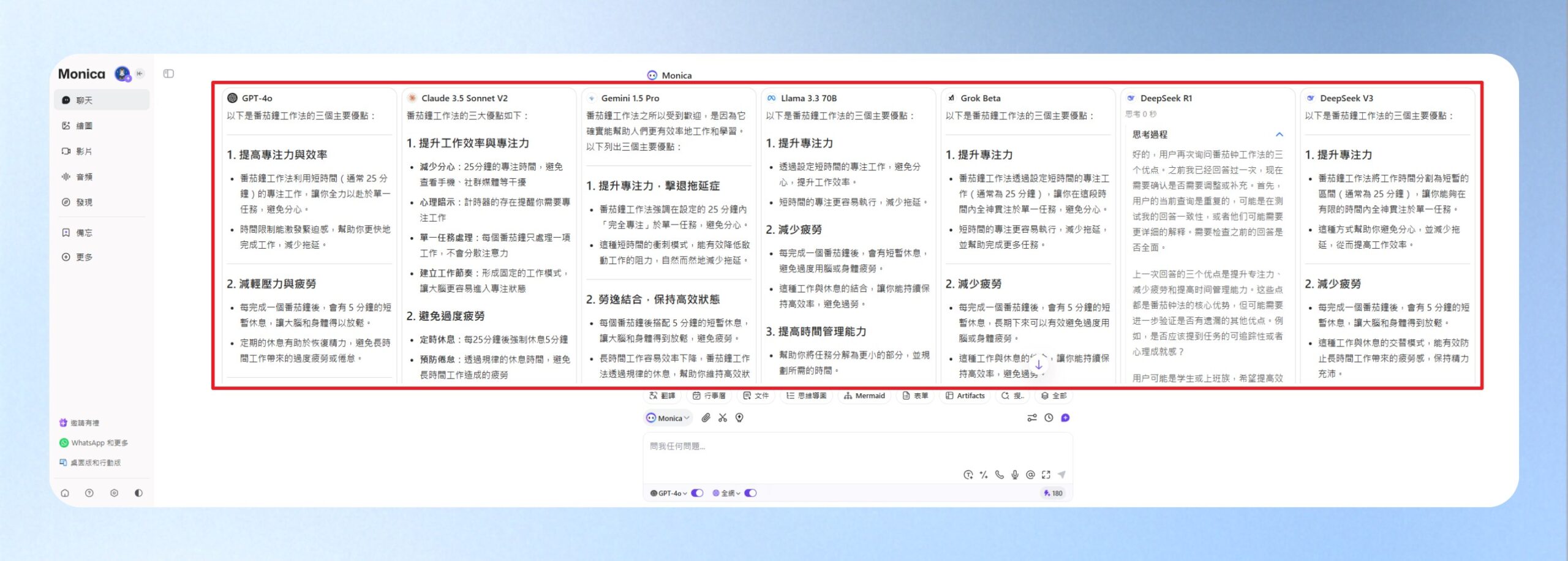Image resolution: width=1568 pixels, height=561 pixels.
Task: Click the 180 credits counter
Action: pos(1053,493)
